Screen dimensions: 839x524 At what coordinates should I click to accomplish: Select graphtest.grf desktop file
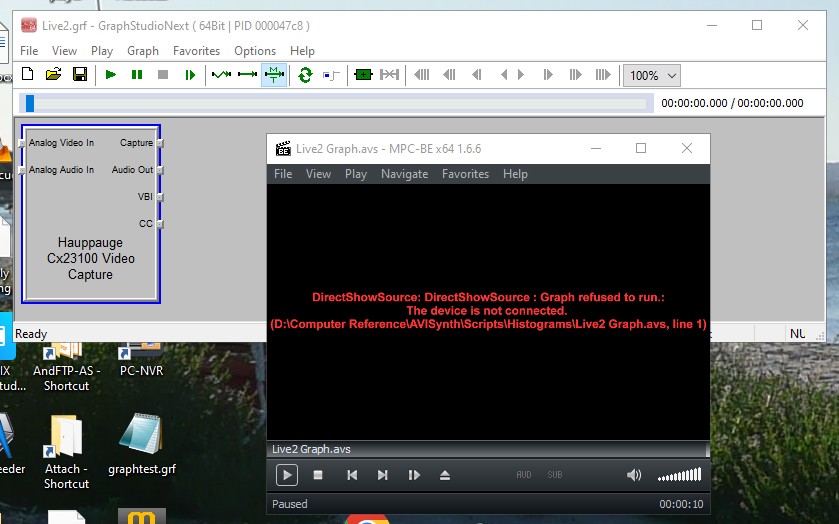142,444
